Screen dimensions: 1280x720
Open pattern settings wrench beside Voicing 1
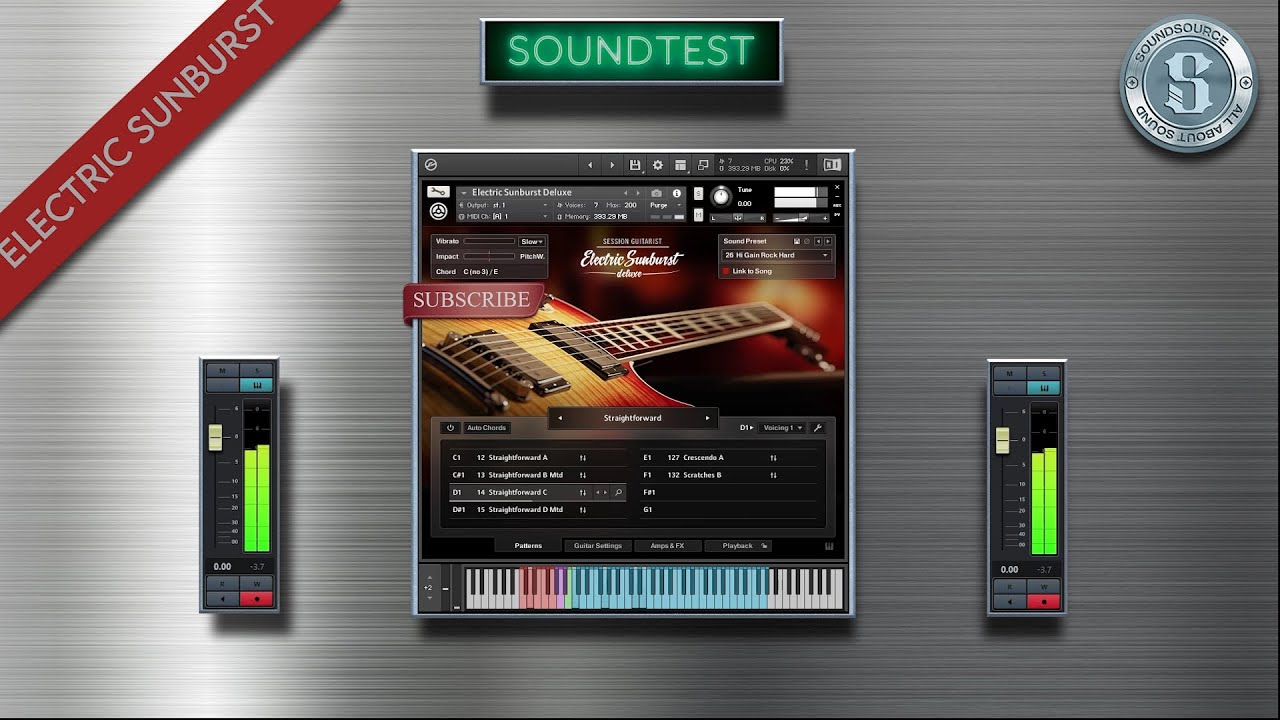(818, 428)
